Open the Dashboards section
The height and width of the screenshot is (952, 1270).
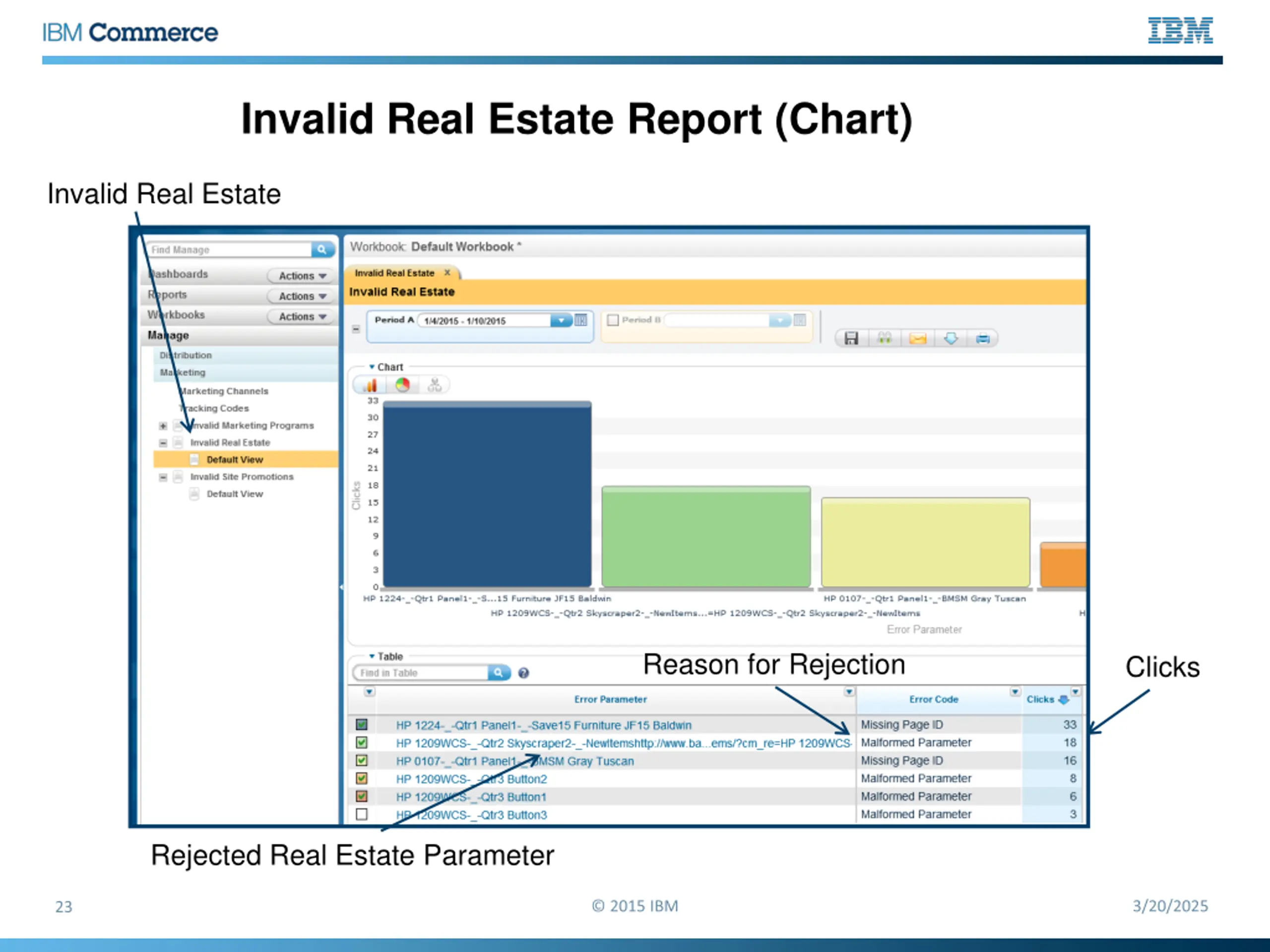tap(178, 274)
